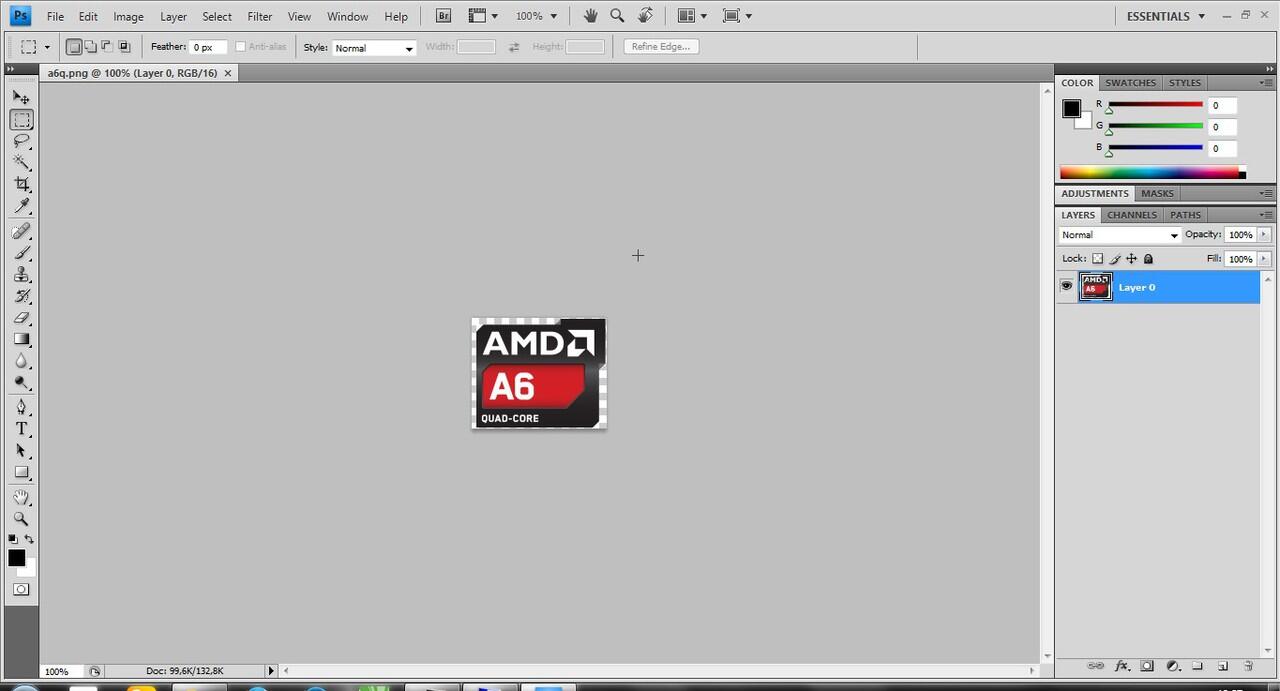Delete layer using the trash icon
The height and width of the screenshot is (691, 1280).
tap(1248, 666)
